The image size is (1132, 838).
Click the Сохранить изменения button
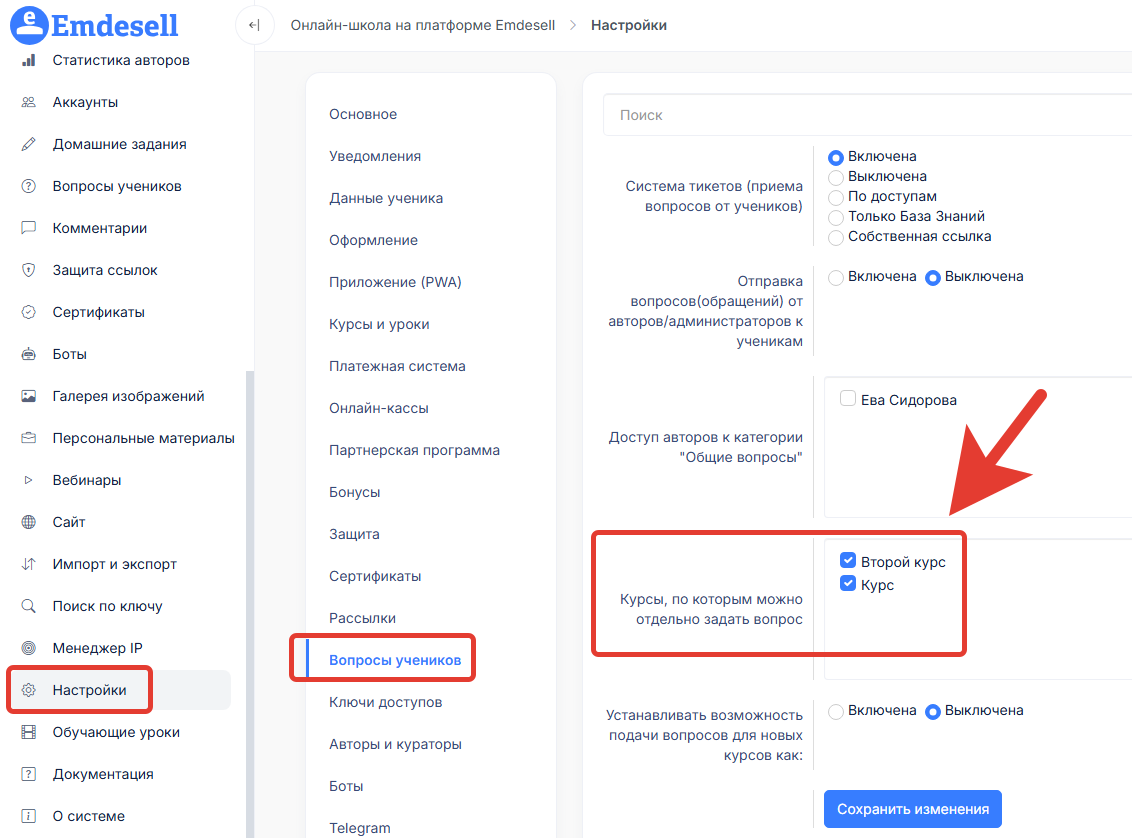click(x=912, y=809)
